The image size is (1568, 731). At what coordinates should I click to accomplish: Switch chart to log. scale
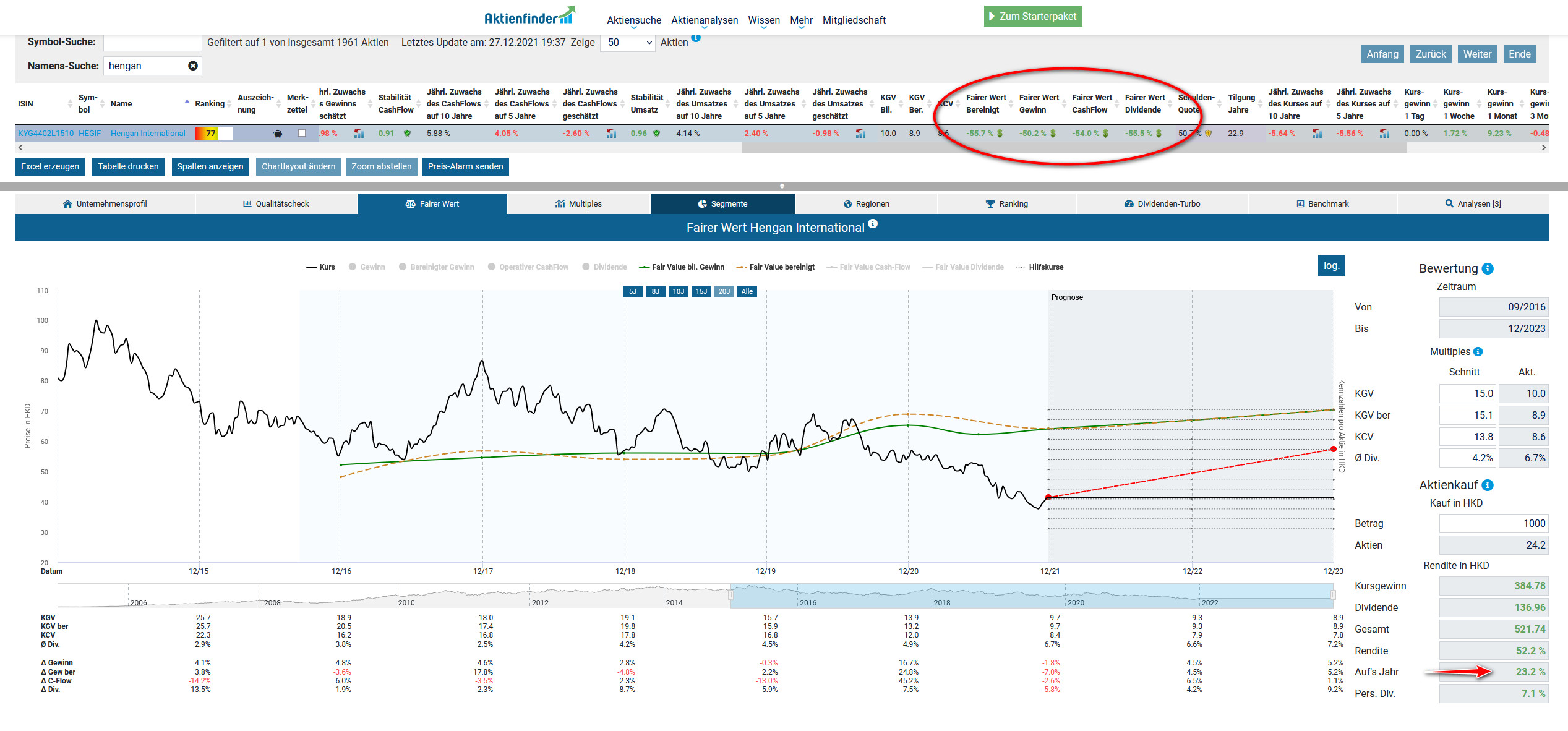coord(1332,265)
